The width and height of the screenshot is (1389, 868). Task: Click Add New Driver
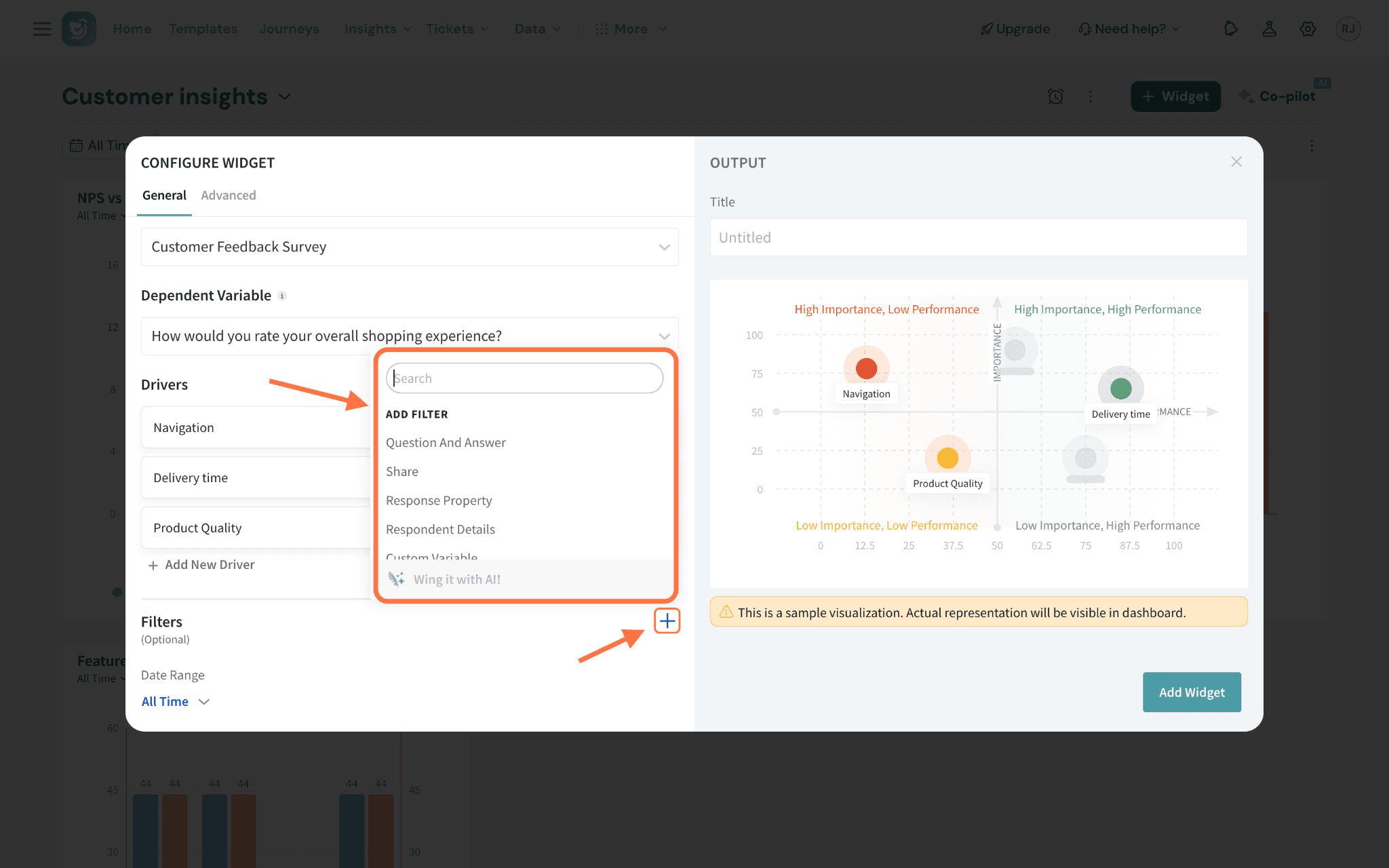pyautogui.click(x=201, y=564)
